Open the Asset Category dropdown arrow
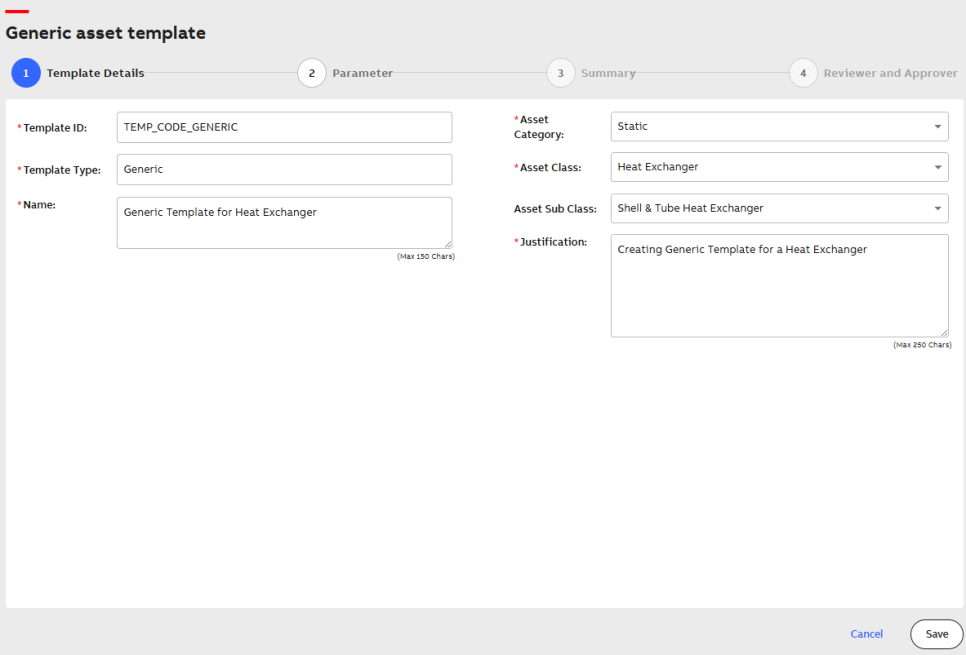The height and width of the screenshot is (655, 966). click(938, 126)
